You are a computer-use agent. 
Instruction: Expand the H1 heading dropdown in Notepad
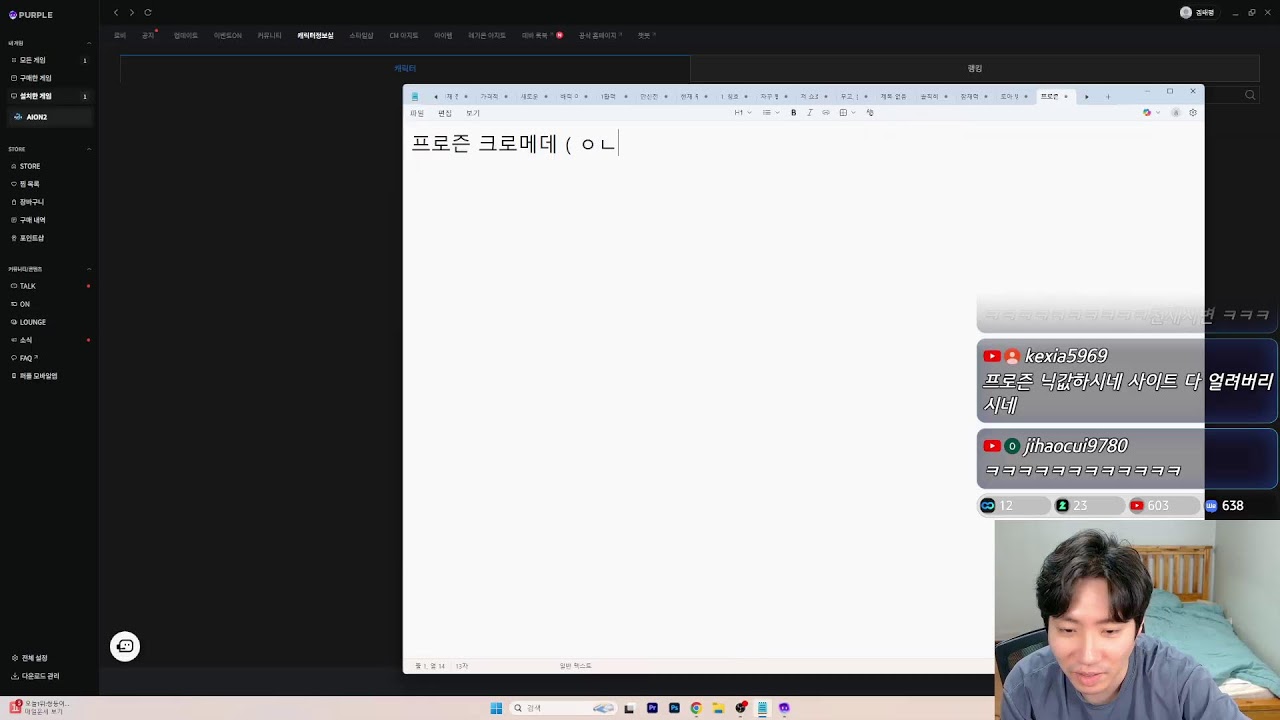[x=743, y=113]
